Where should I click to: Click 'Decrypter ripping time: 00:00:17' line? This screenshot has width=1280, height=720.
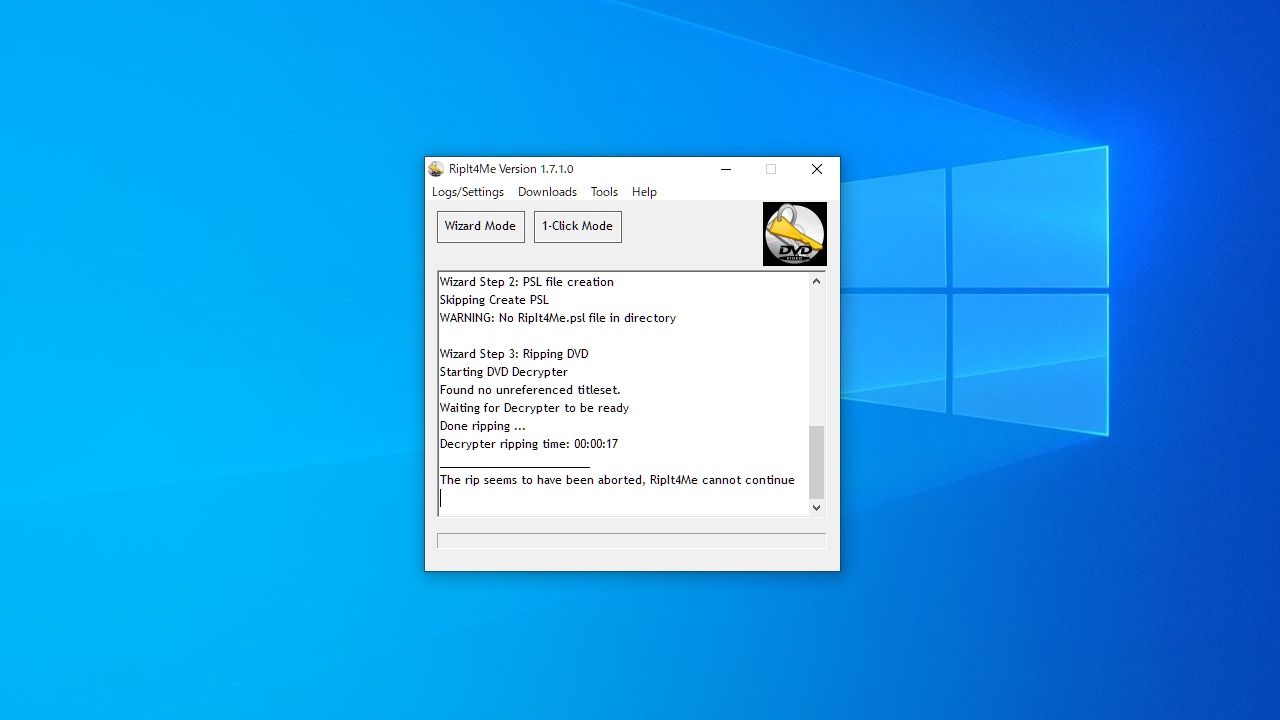tap(529, 444)
